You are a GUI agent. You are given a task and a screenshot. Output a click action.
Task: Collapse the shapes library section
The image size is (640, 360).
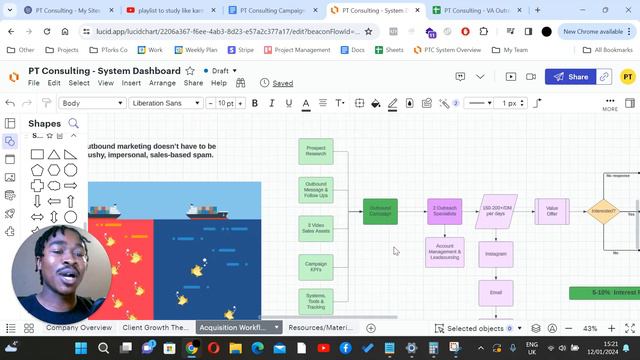tap(73, 136)
